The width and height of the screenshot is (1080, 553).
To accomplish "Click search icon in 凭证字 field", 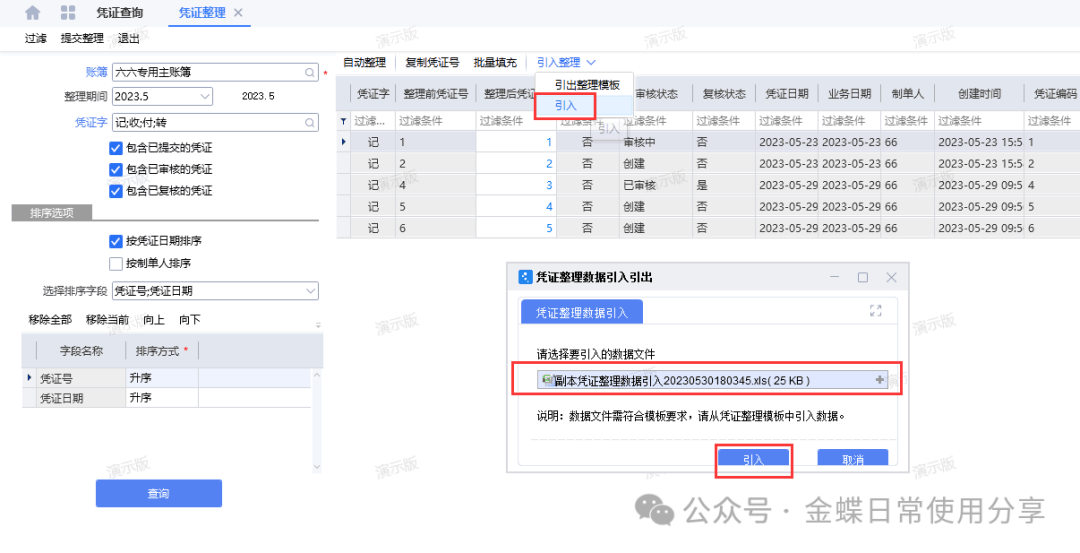I will point(310,122).
